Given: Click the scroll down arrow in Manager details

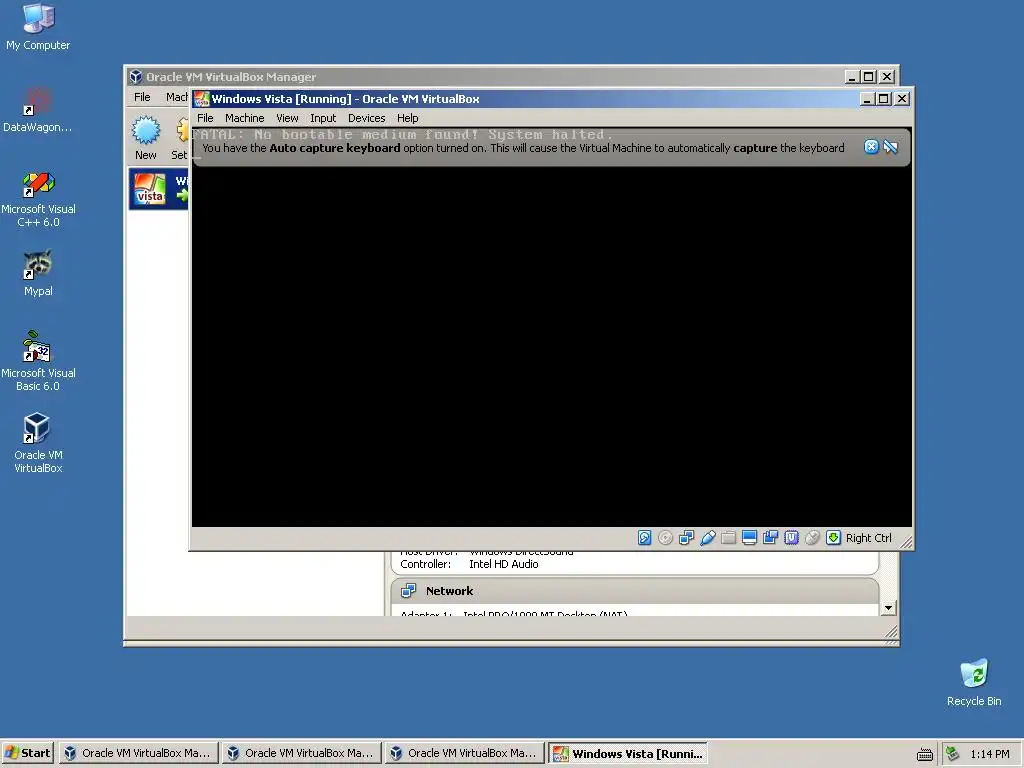Looking at the screenshot, I should [x=888, y=608].
